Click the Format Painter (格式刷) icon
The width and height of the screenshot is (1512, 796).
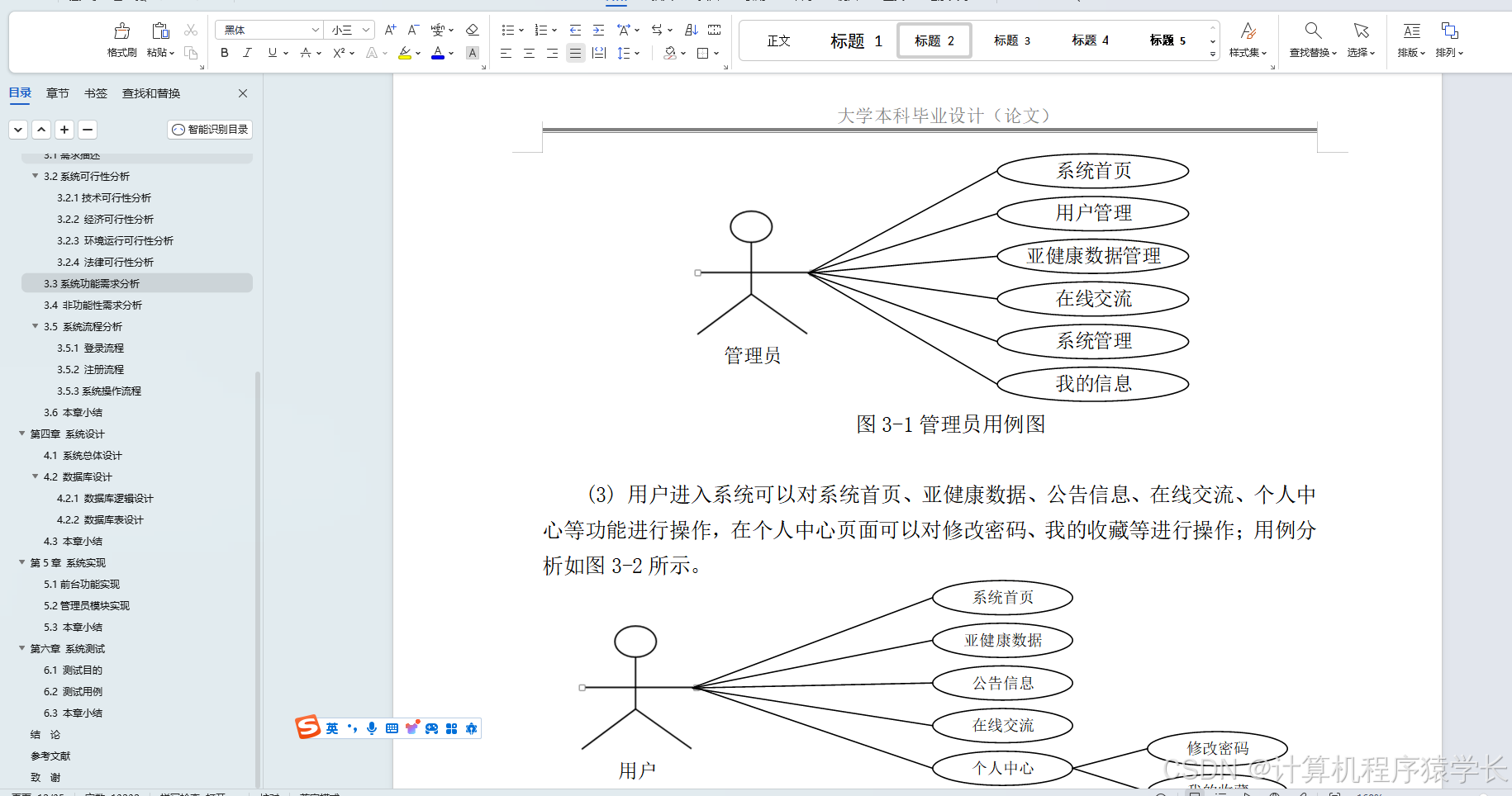point(122,31)
